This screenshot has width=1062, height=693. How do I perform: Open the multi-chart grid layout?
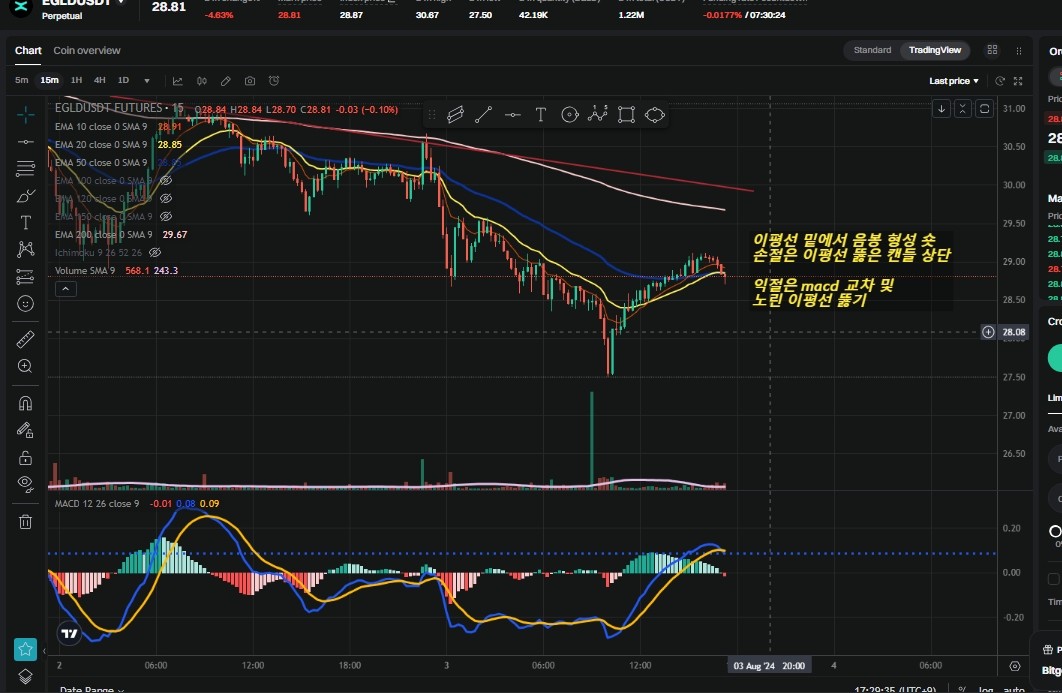992,50
